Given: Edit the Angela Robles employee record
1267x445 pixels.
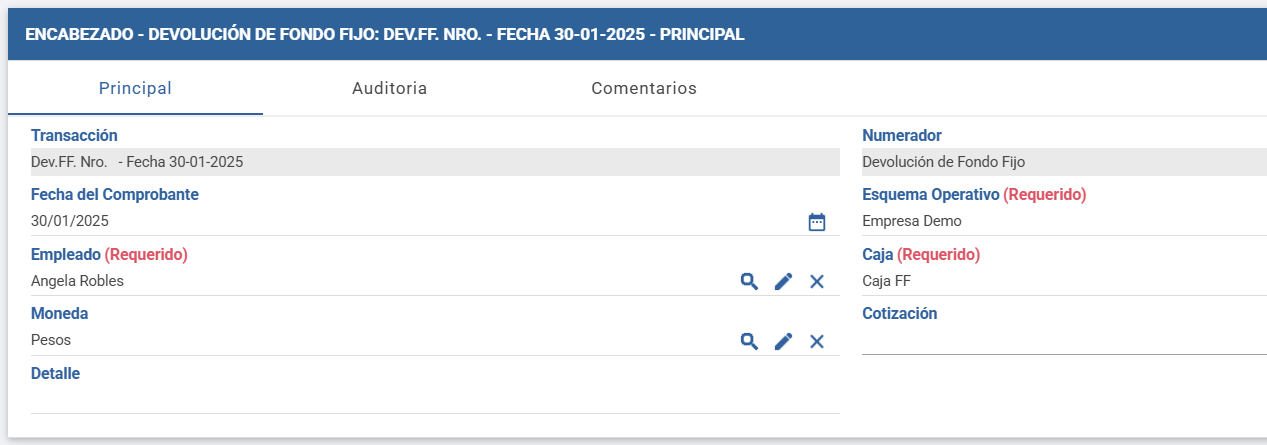Looking at the screenshot, I should [783, 281].
